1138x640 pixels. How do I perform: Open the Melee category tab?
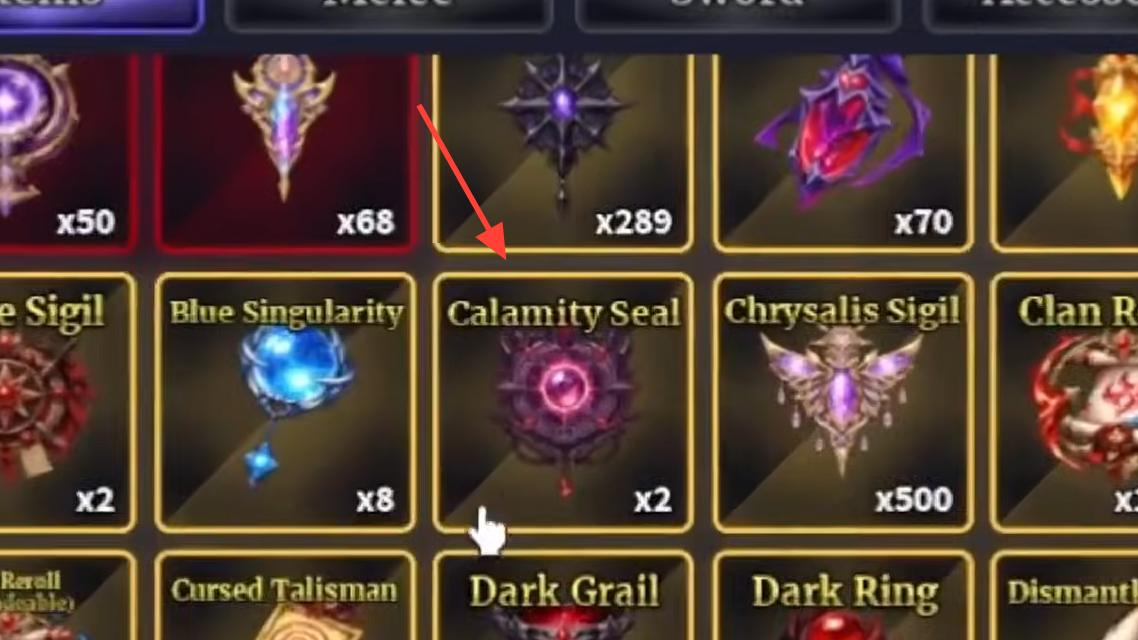(388, 15)
